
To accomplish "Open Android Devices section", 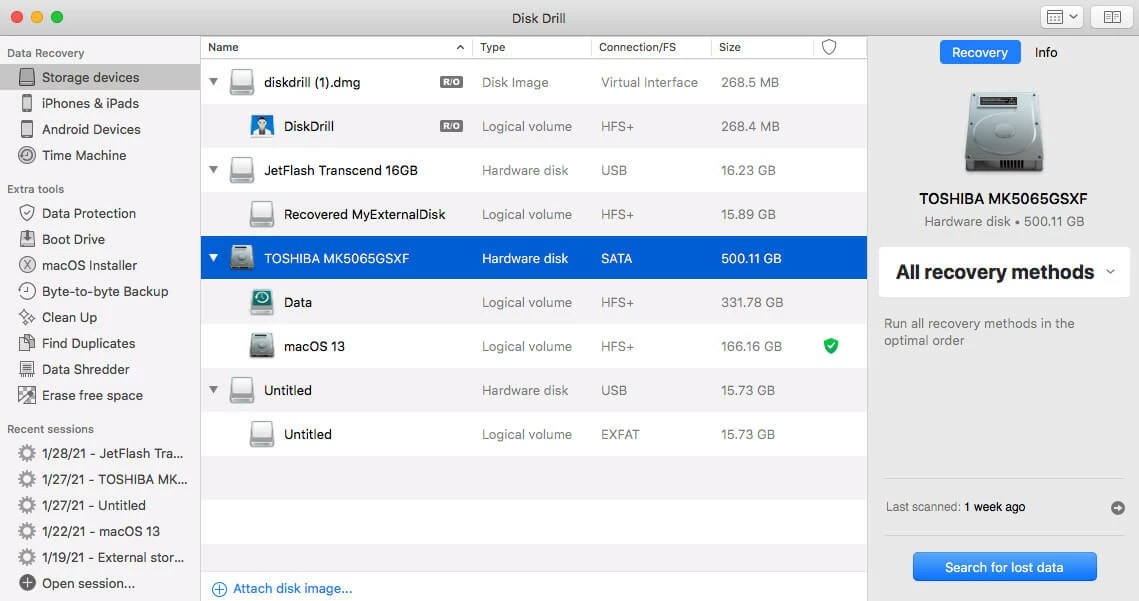I will click(91, 129).
